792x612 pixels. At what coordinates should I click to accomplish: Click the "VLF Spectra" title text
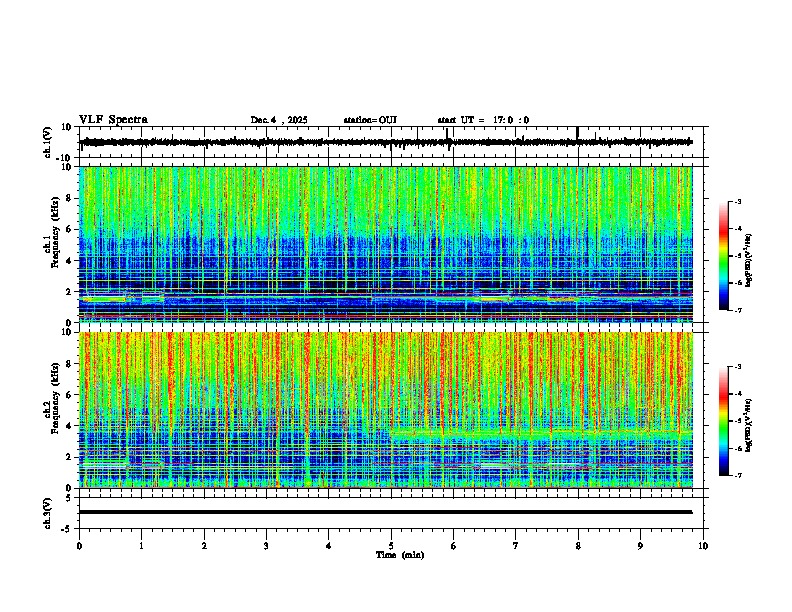[113, 120]
